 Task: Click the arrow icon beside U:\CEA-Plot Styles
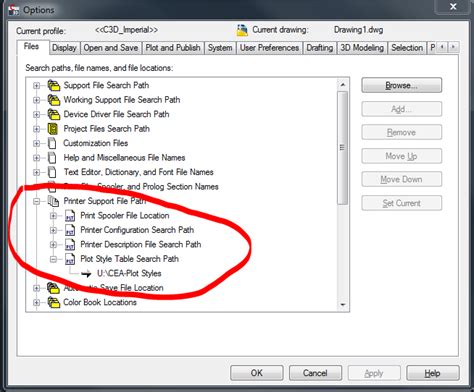coord(86,274)
